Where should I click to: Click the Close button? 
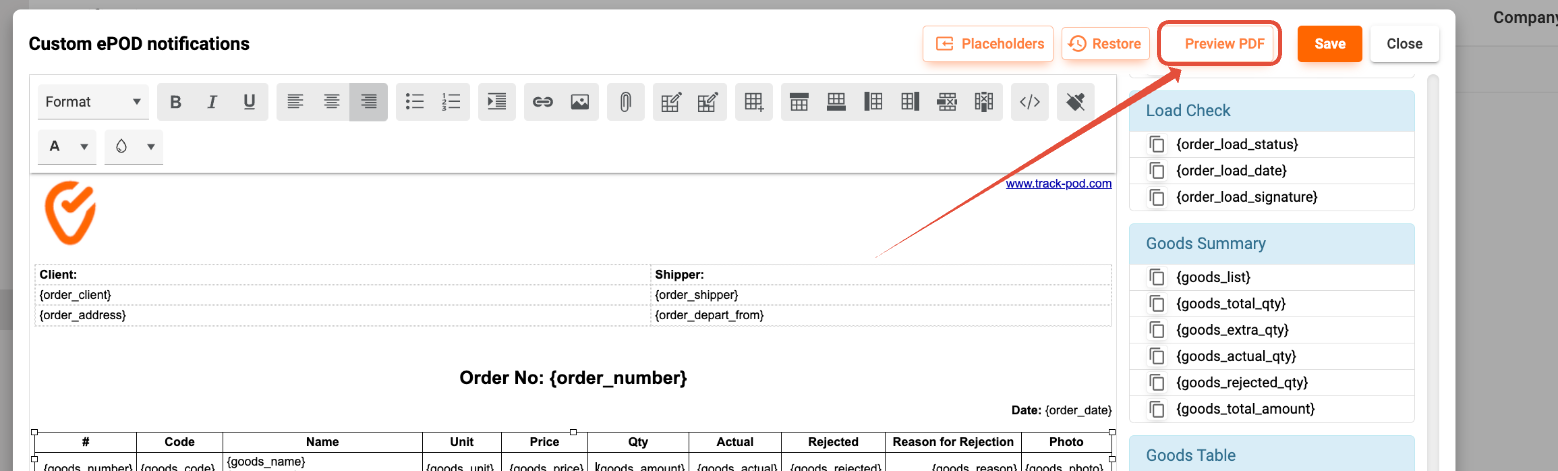pyautogui.click(x=1404, y=44)
